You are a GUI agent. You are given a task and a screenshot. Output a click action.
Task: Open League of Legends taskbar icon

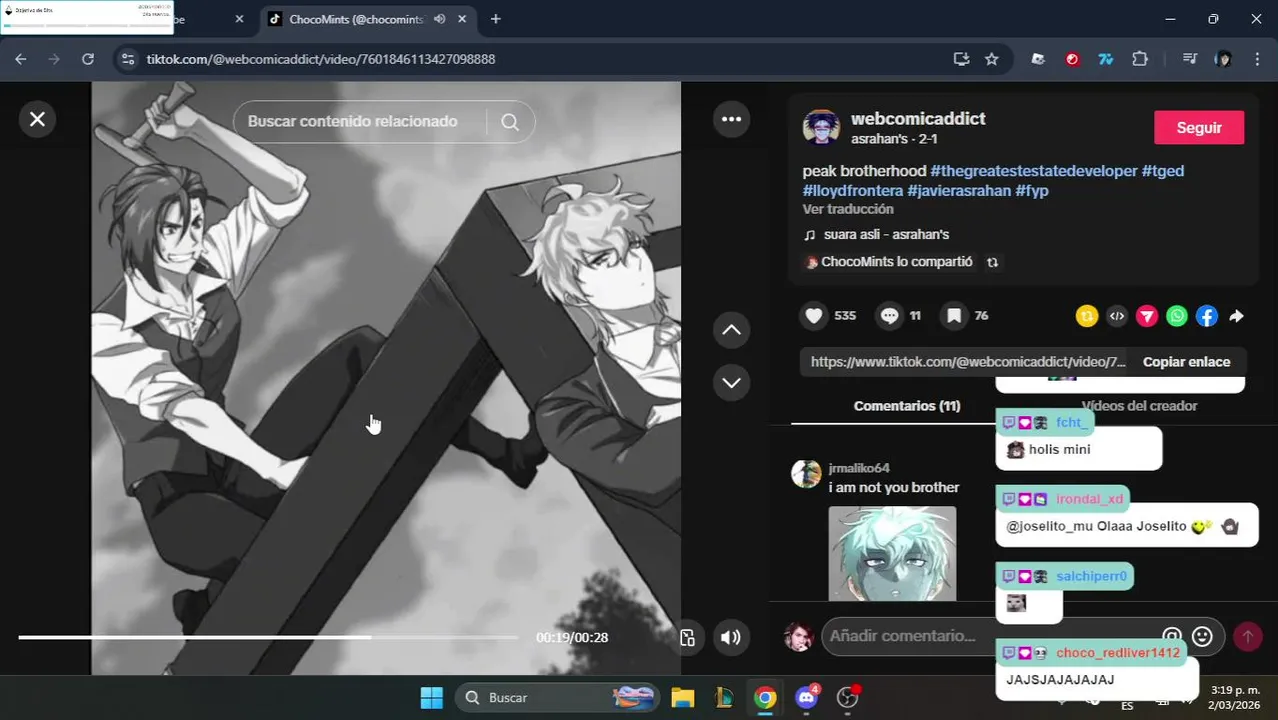[x=723, y=698]
